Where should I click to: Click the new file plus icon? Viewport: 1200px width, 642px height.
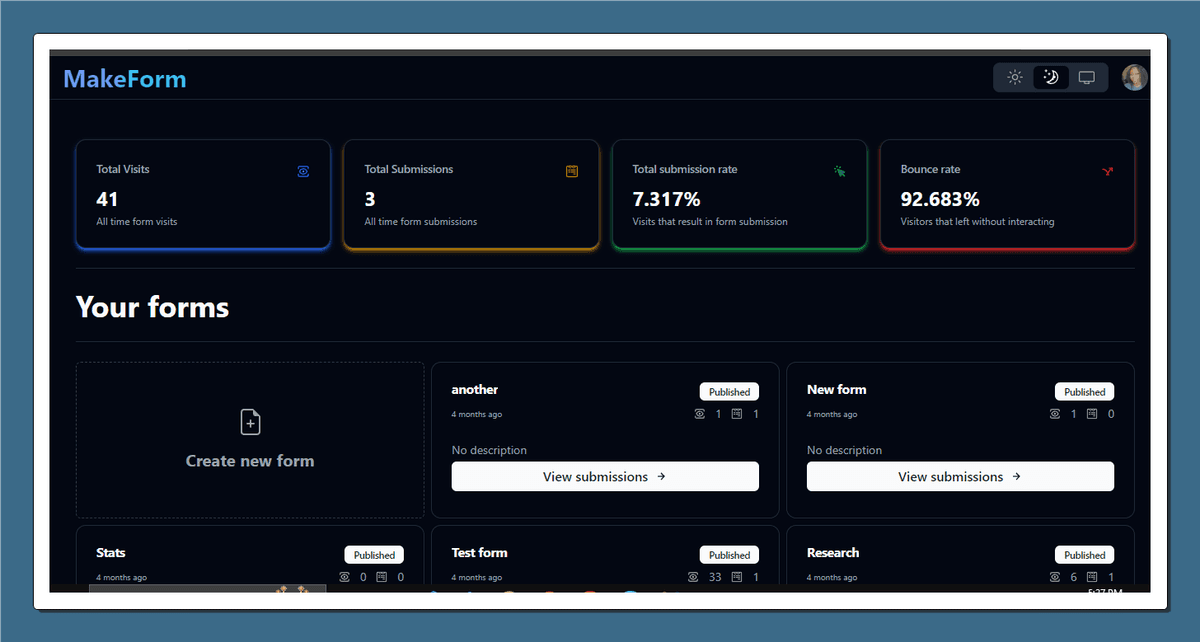tap(250, 422)
